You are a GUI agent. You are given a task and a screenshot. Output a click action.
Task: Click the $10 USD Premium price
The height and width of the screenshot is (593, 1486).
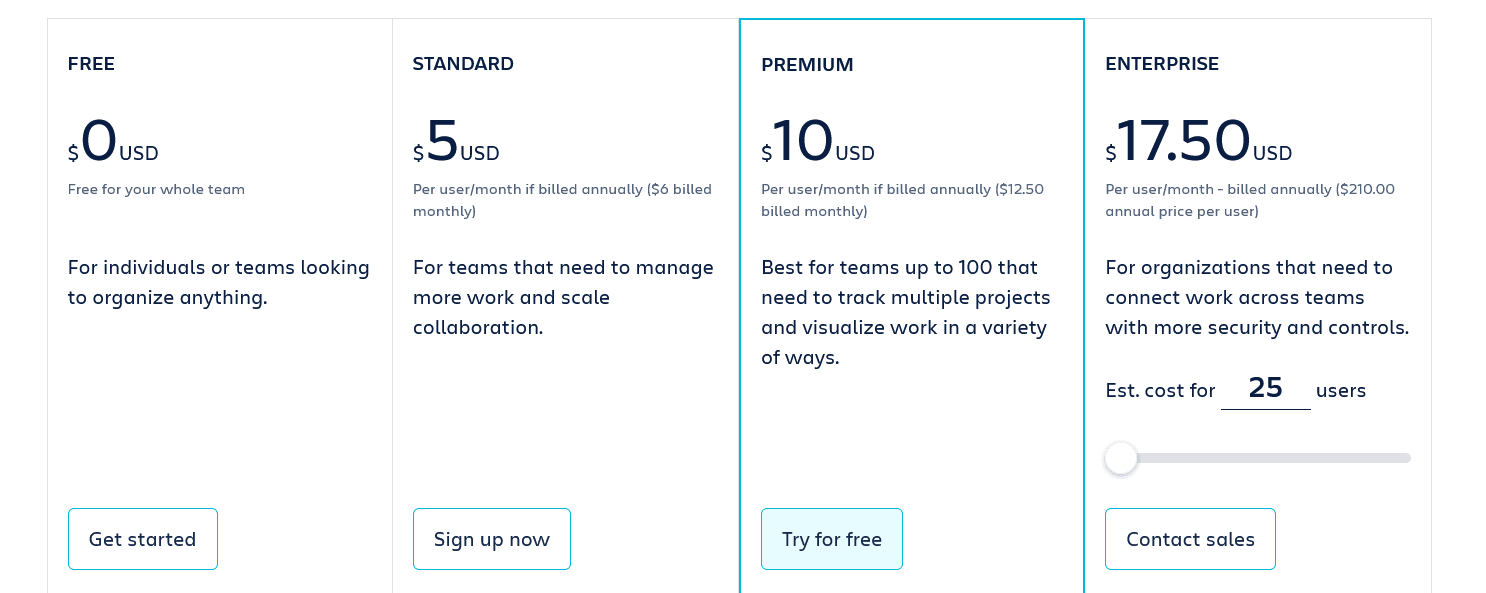click(x=818, y=141)
